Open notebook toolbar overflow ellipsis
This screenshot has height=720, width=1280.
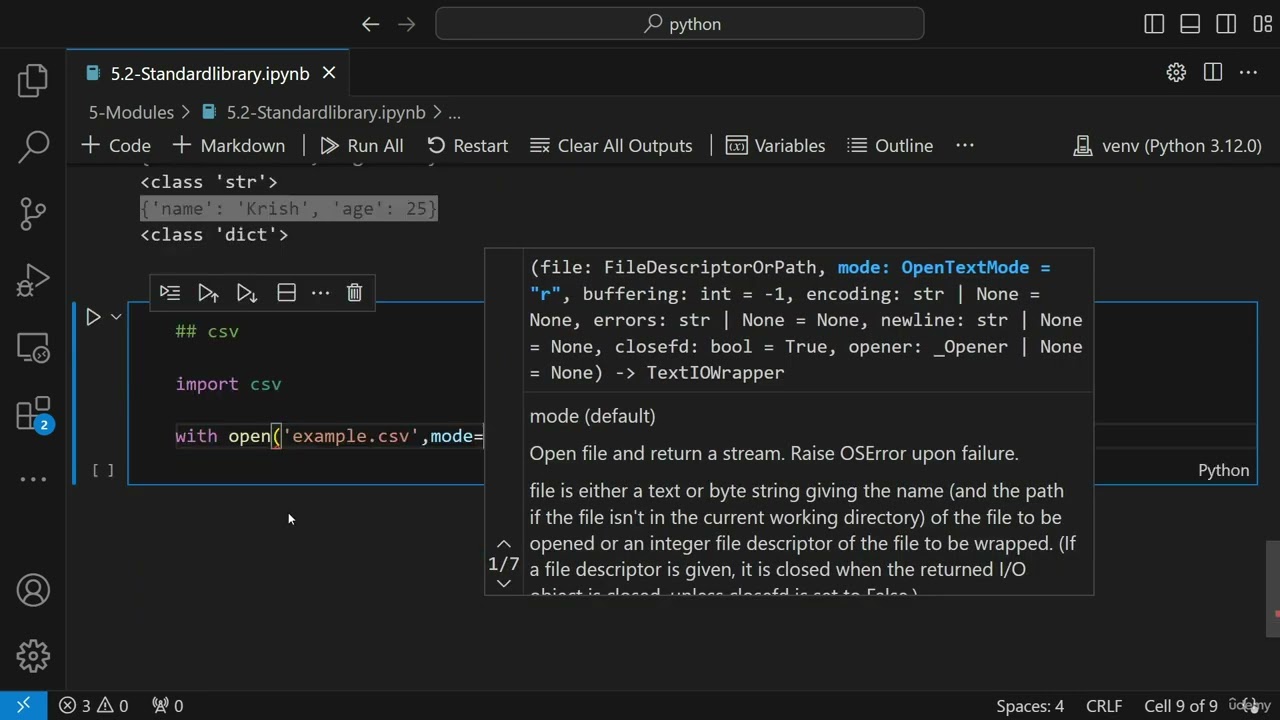click(x=965, y=145)
